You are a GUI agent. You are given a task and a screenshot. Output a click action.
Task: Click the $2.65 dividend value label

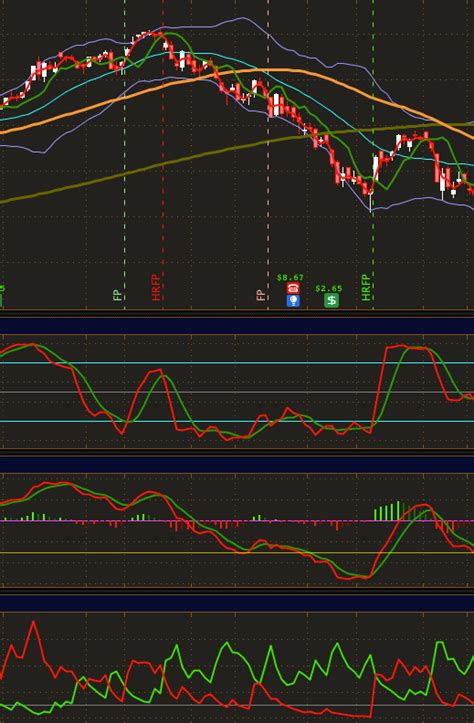pos(329,289)
